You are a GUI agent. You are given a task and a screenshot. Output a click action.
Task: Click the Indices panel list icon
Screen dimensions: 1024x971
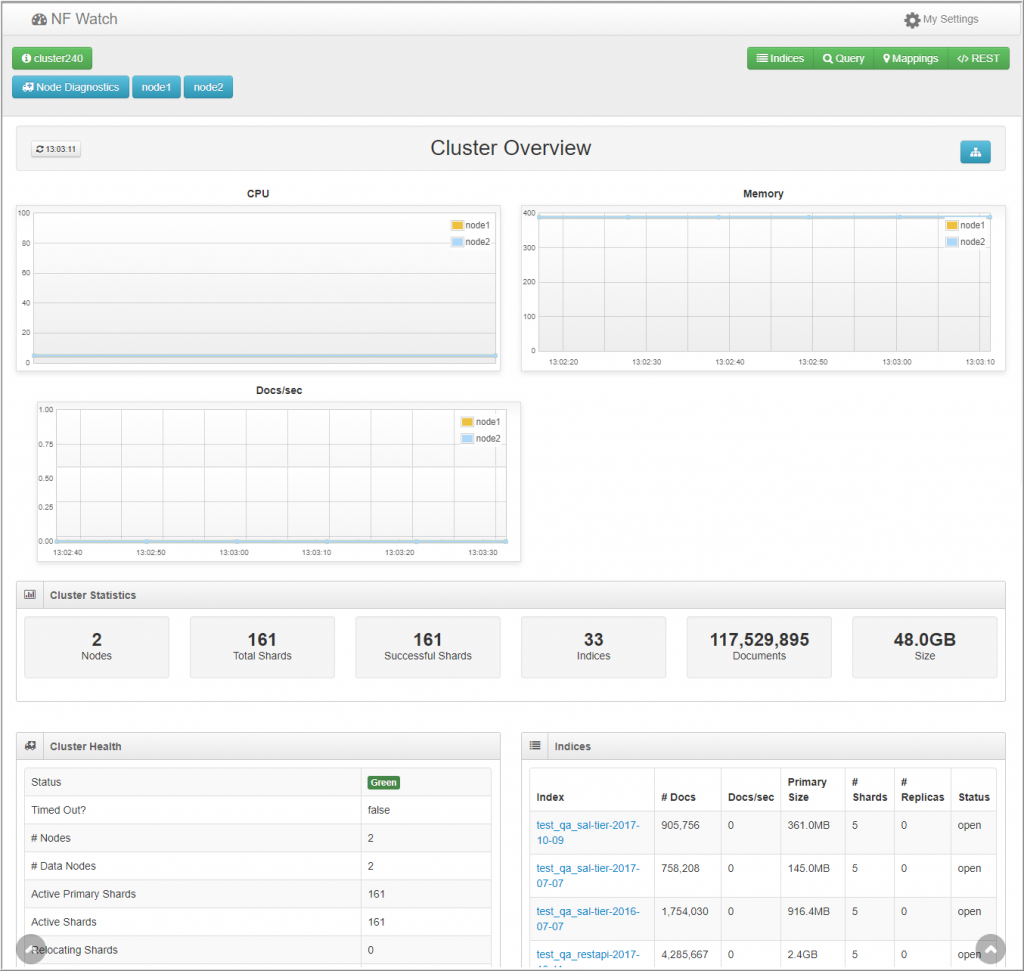(535, 746)
